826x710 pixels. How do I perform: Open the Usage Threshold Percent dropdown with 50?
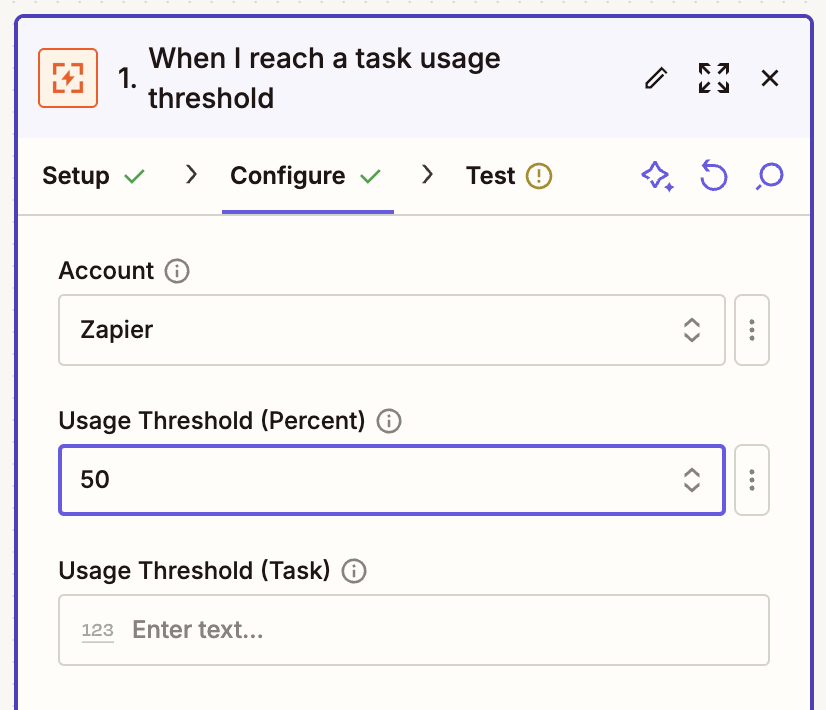coord(392,480)
